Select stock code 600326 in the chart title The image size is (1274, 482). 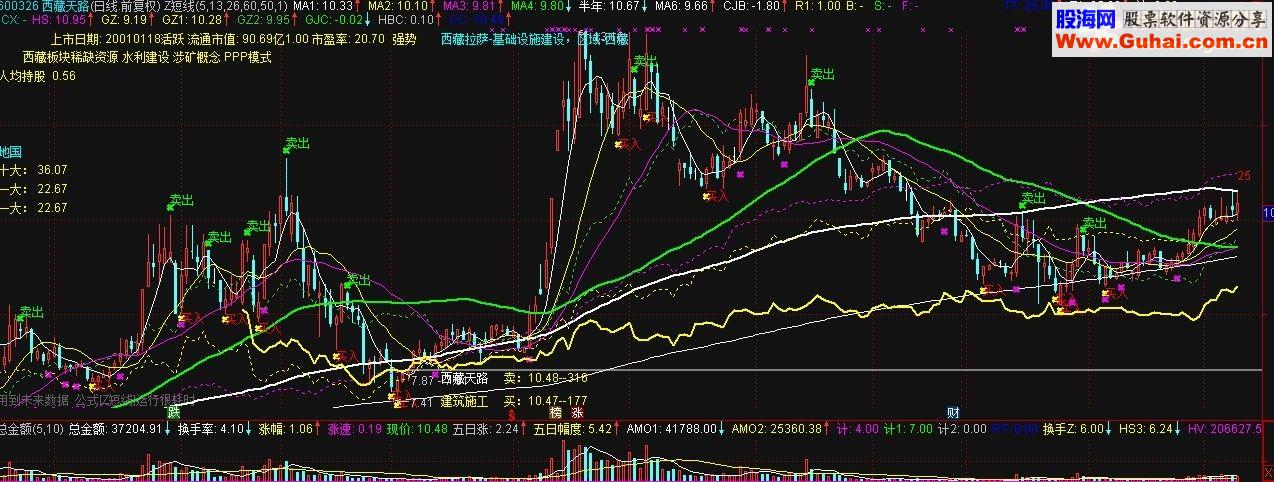tap(19, 6)
